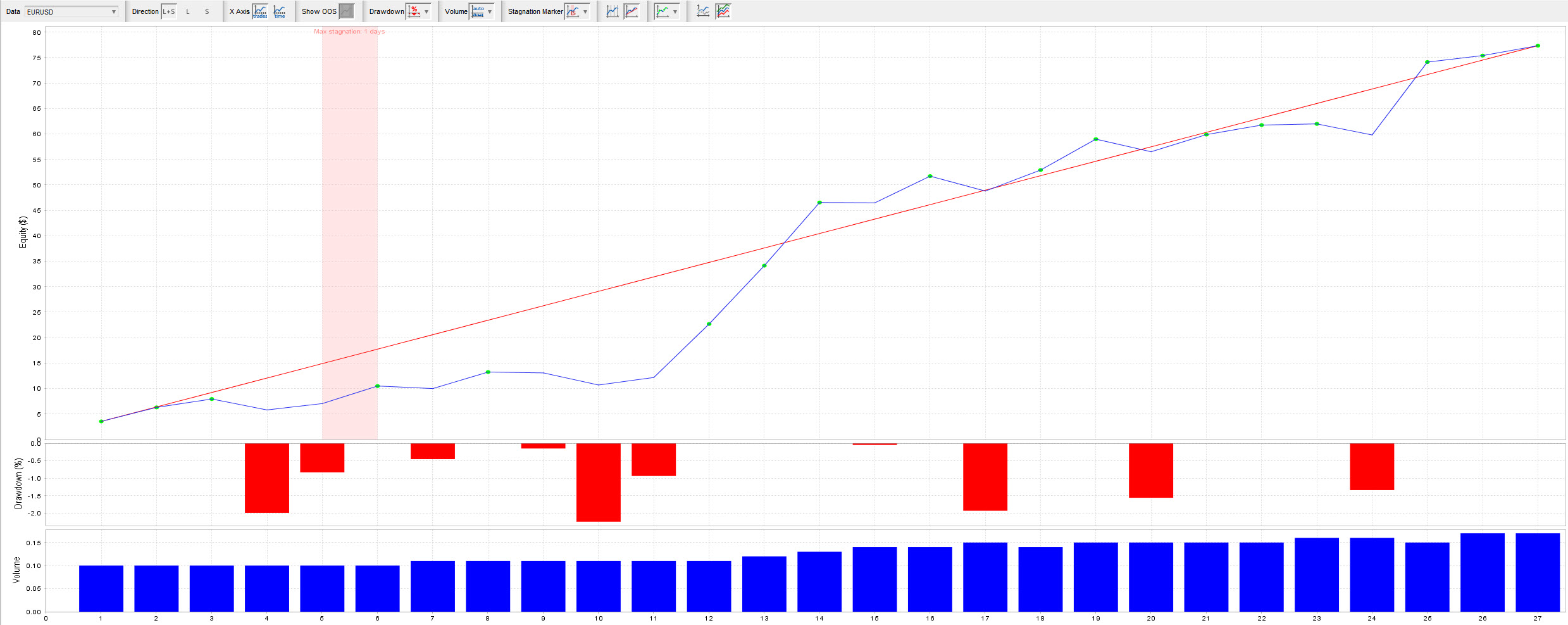Click the green equity point at trade 14
The image size is (1568, 625).
click(x=819, y=203)
